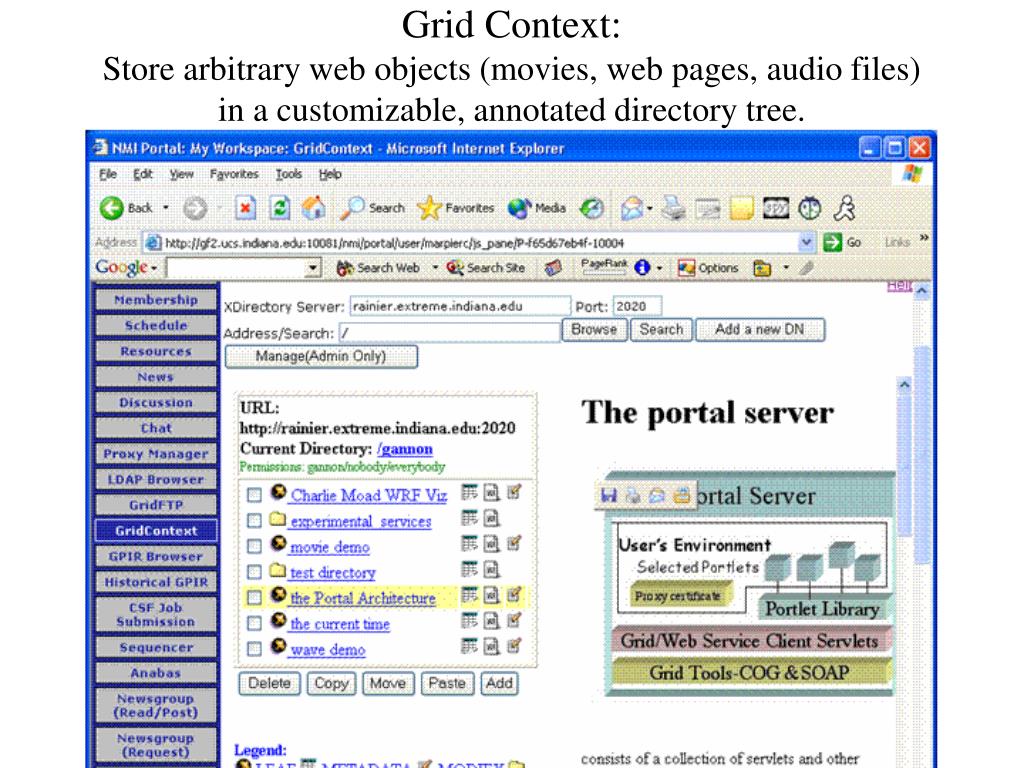Open Google toolbar Options
This screenshot has width=1024, height=768.
(708, 268)
